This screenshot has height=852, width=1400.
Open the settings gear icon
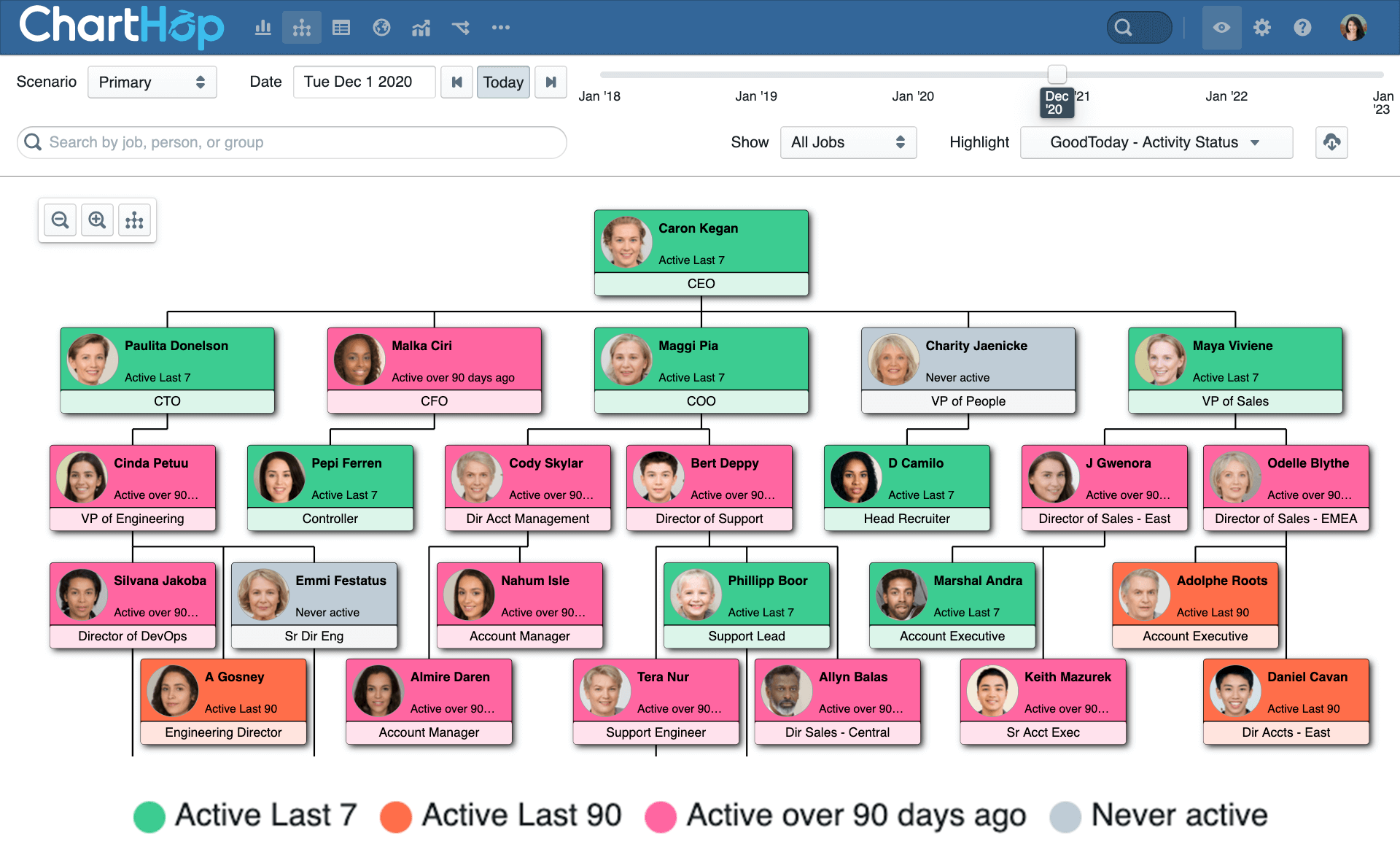[1261, 28]
